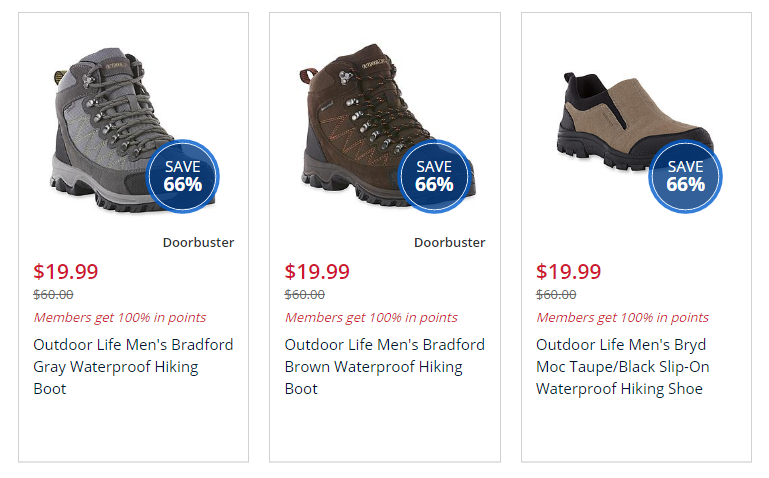Click the $19.99 price on the gray boot card
Image resolution: width=769 pixels, height=478 pixels.
pos(66,271)
